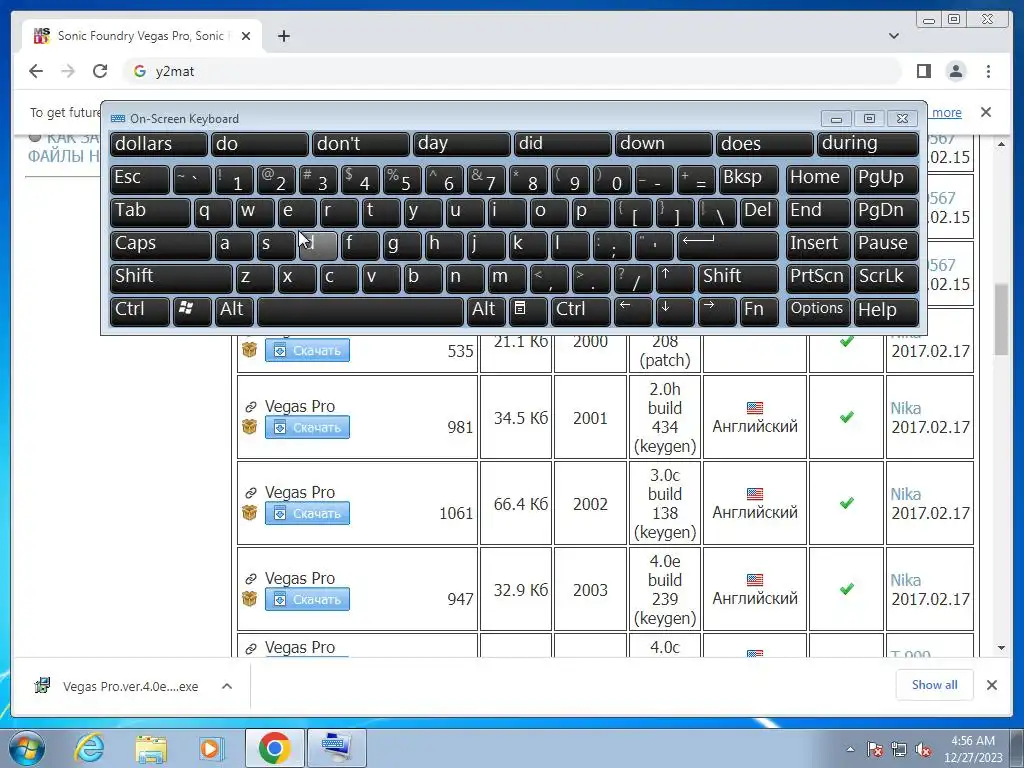Select the Sonic Foundry Vegas Pro tab
The height and width of the screenshot is (768, 1024).
point(142,36)
